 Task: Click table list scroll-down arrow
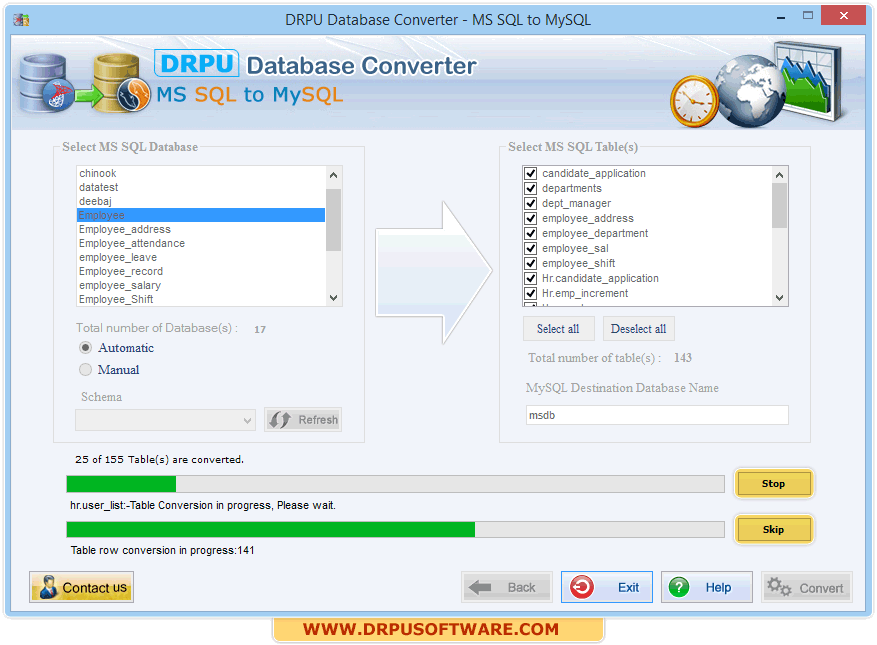point(779,298)
